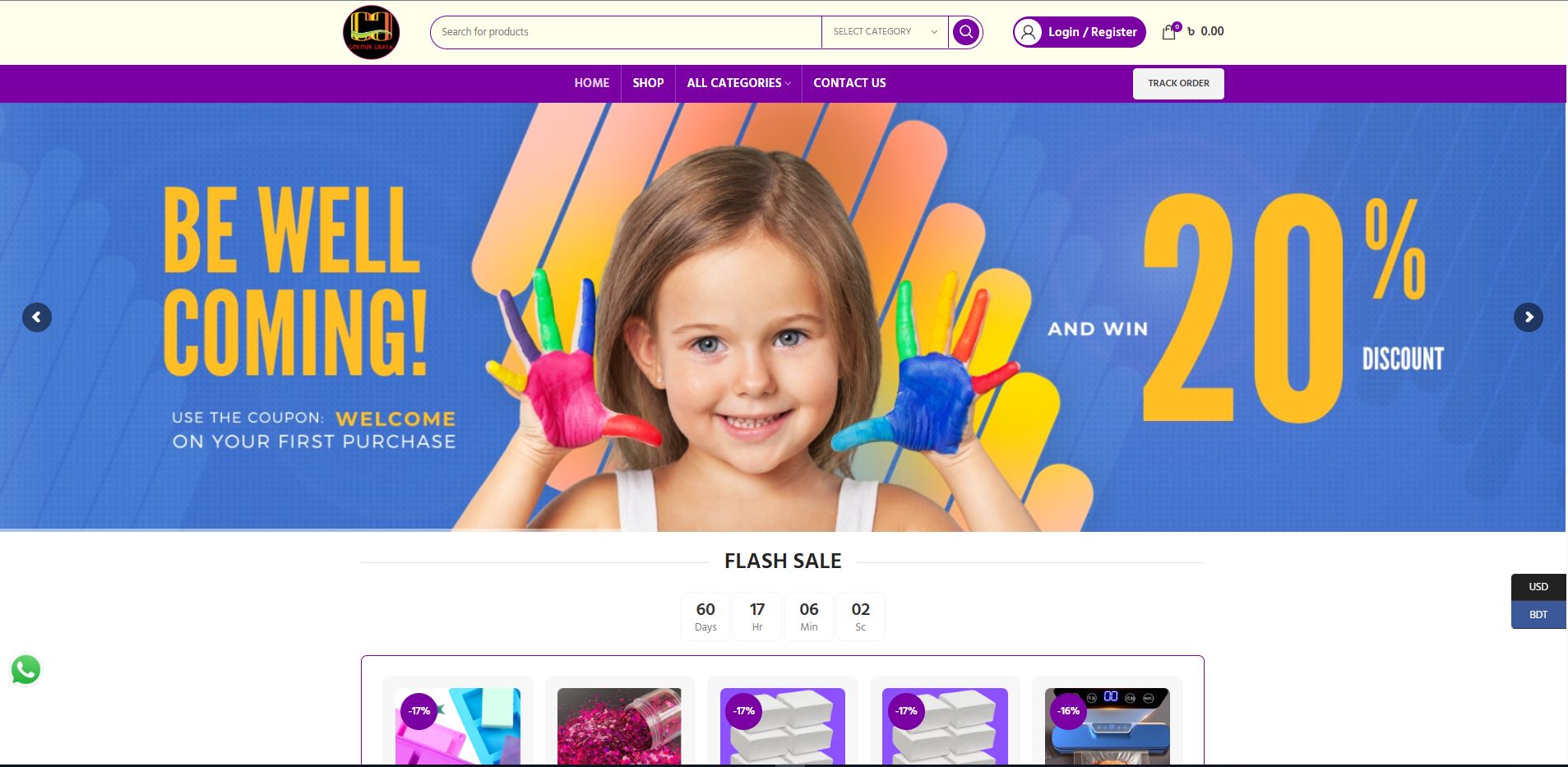The height and width of the screenshot is (767, 1568).
Task: Click the WhatsApp chat icon
Action: (25, 669)
